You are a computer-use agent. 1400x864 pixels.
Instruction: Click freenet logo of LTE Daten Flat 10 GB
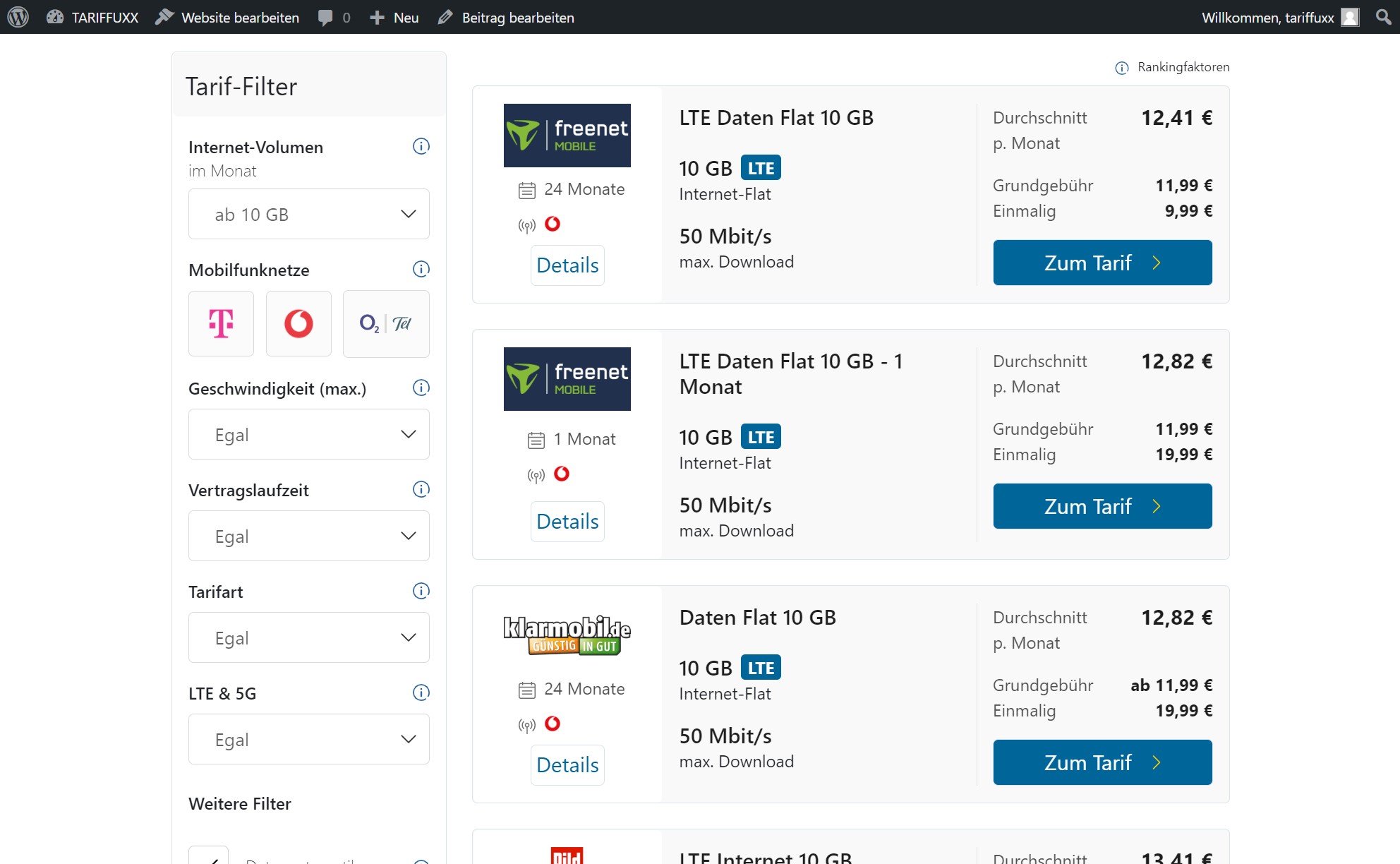[567, 136]
